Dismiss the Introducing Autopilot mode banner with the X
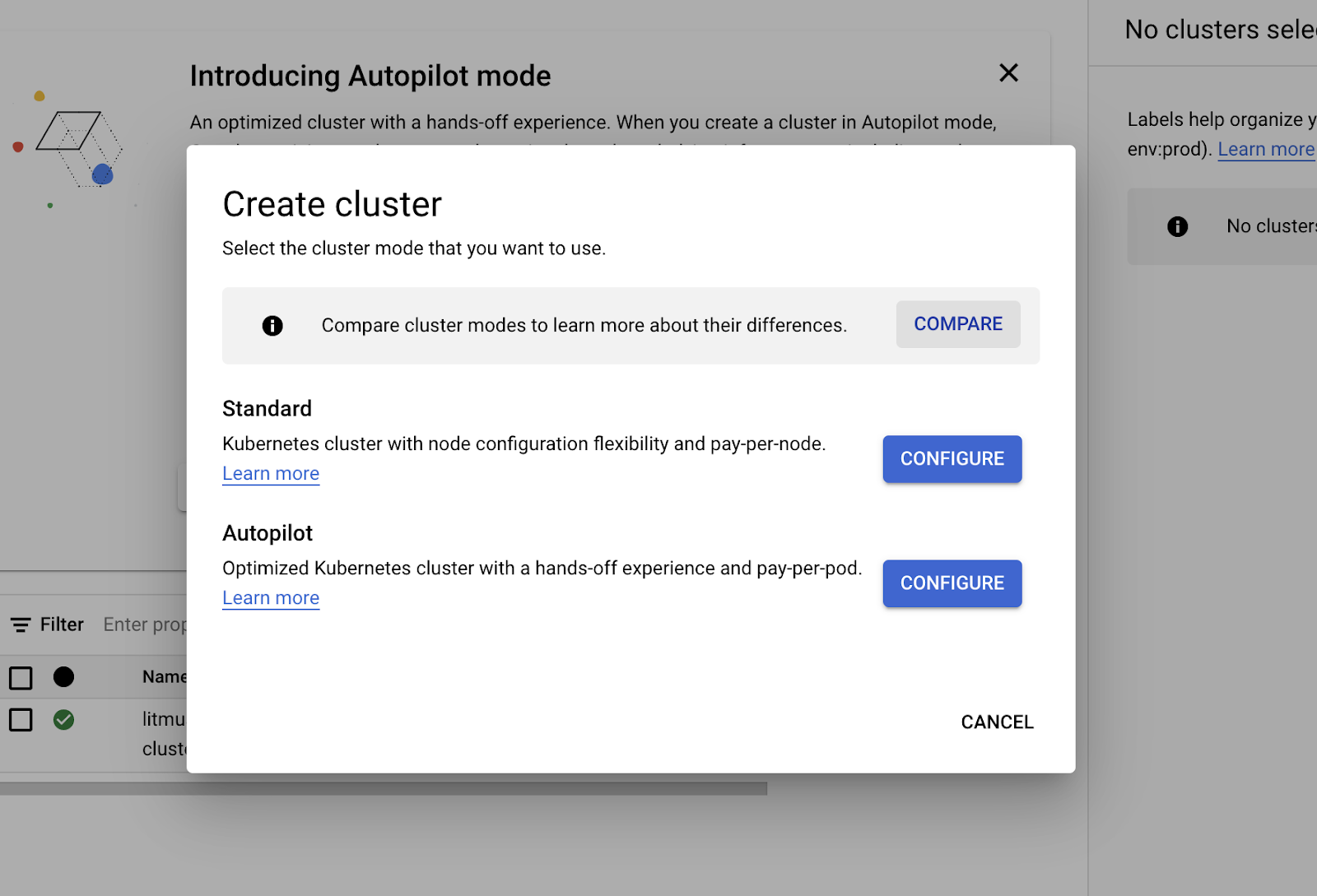 point(1008,73)
